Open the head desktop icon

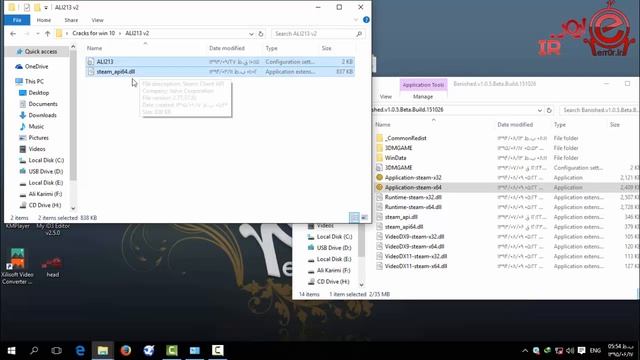coord(52,267)
